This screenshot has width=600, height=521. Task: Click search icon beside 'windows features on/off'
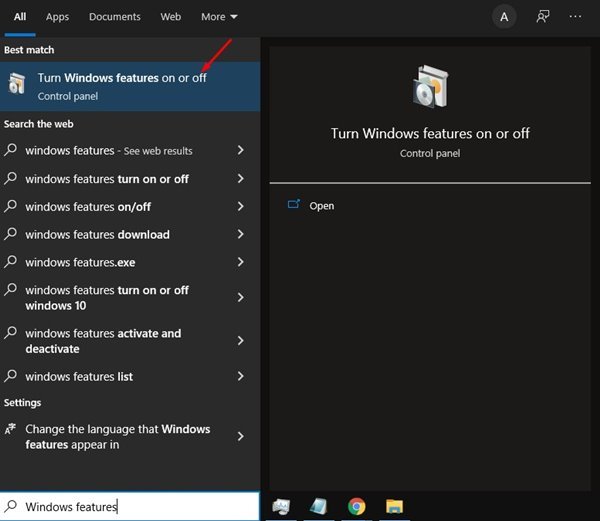tap(11, 205)
